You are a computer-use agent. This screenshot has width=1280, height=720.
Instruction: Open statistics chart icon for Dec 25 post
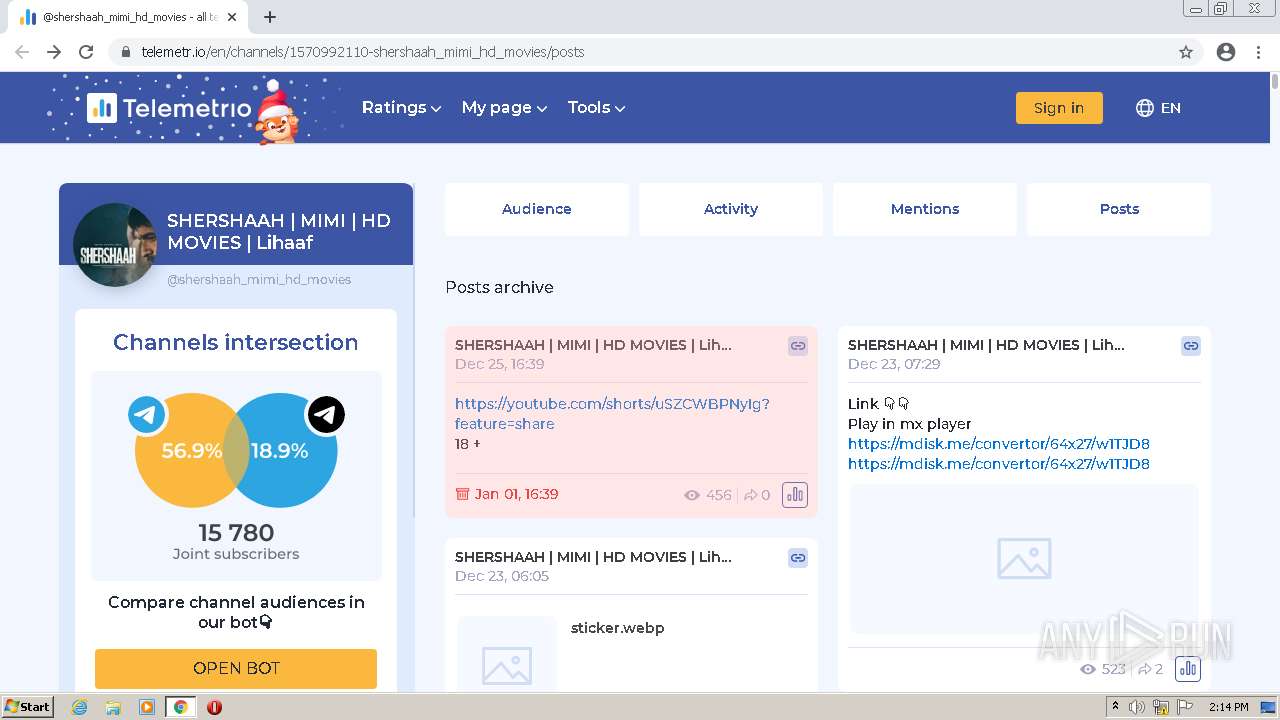click(794, 495)
